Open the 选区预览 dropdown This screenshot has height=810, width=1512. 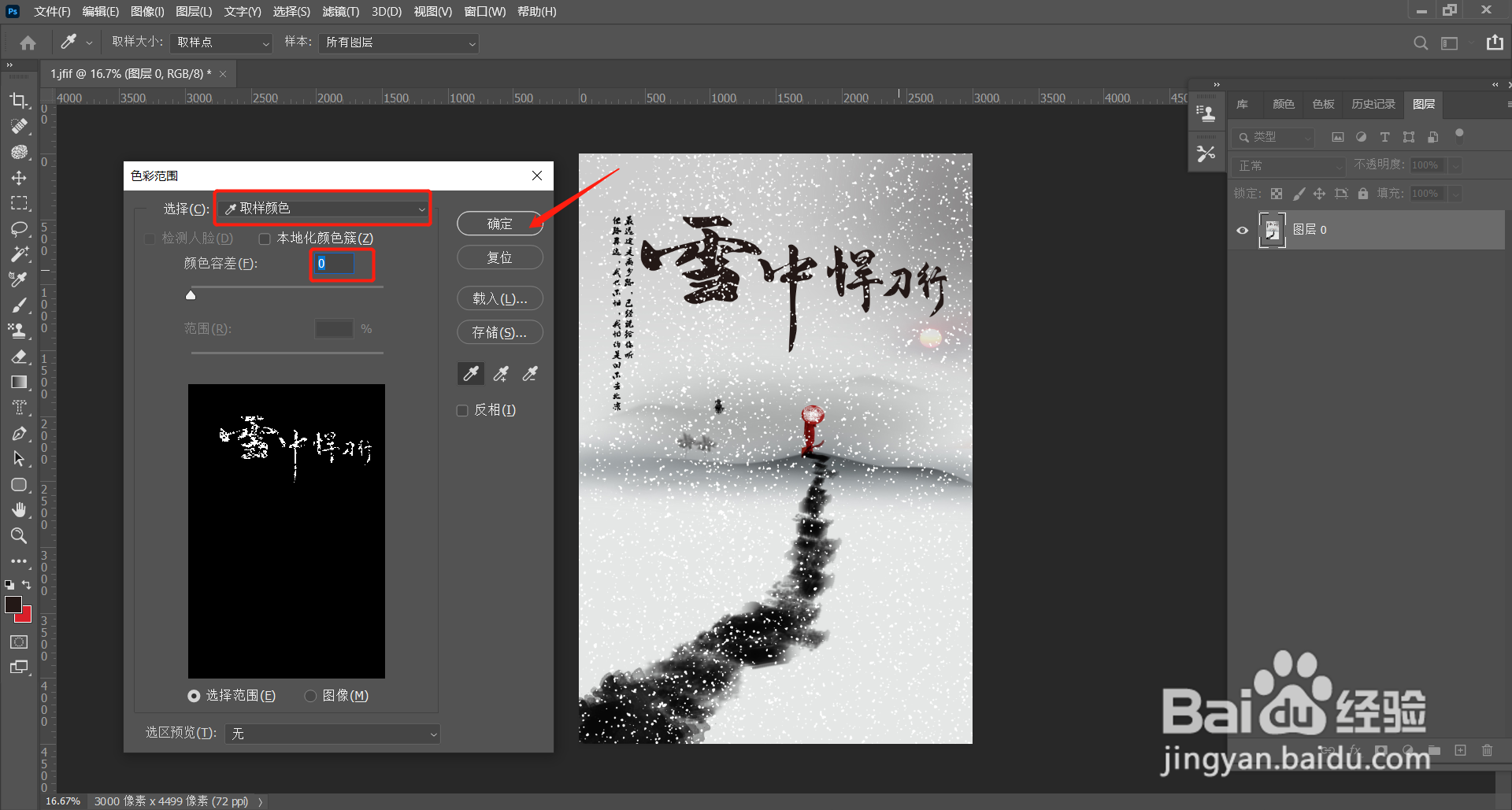(x=332, y=734)
